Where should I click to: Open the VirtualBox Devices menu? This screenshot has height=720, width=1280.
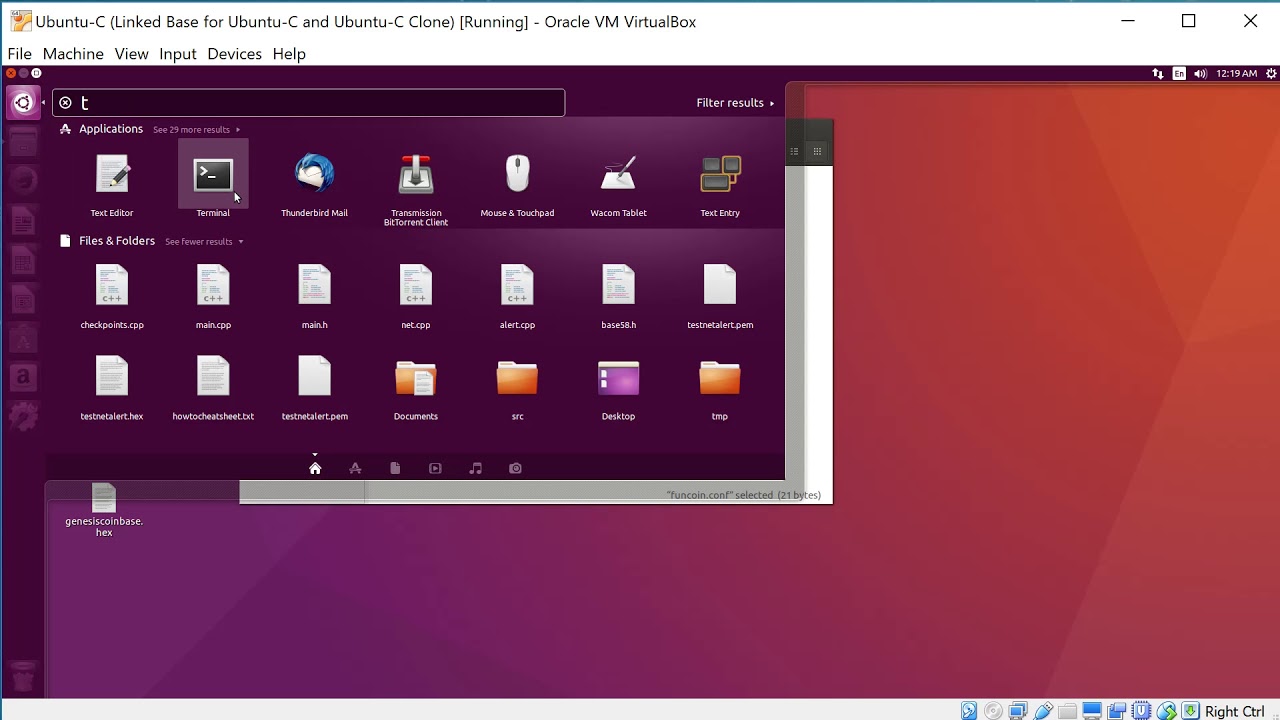tap(234, 54)
